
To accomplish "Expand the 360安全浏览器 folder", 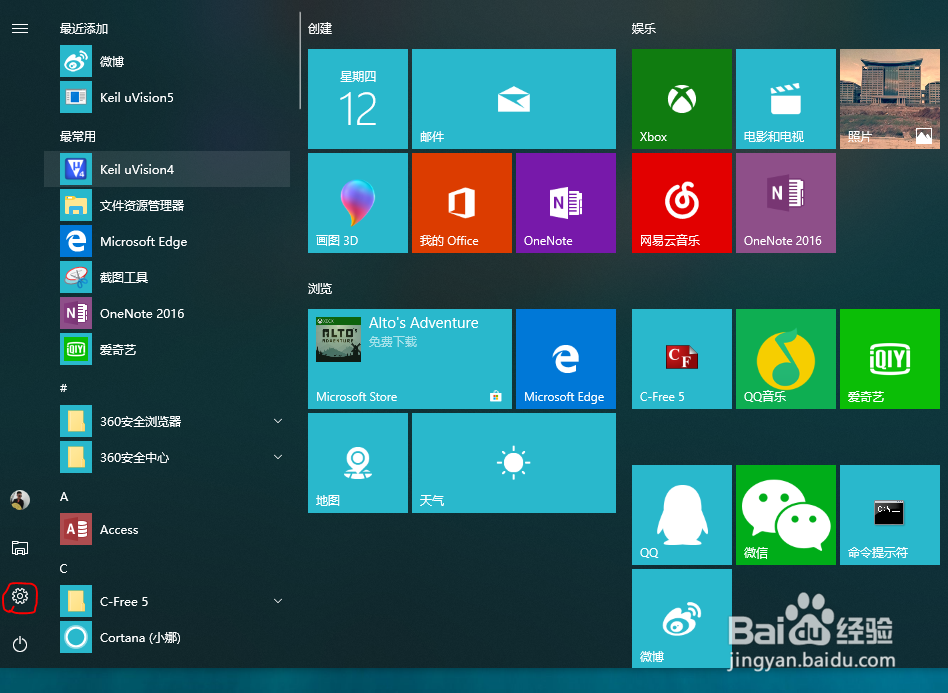I will (278, 421).
